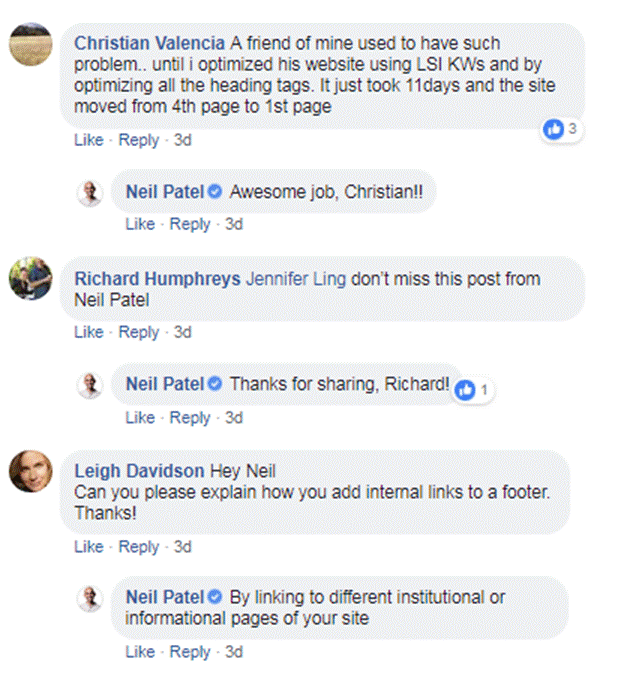Screen dimensions: 621x674
Task: Click the like reaction icon showing 3
Action: point(552,129)
